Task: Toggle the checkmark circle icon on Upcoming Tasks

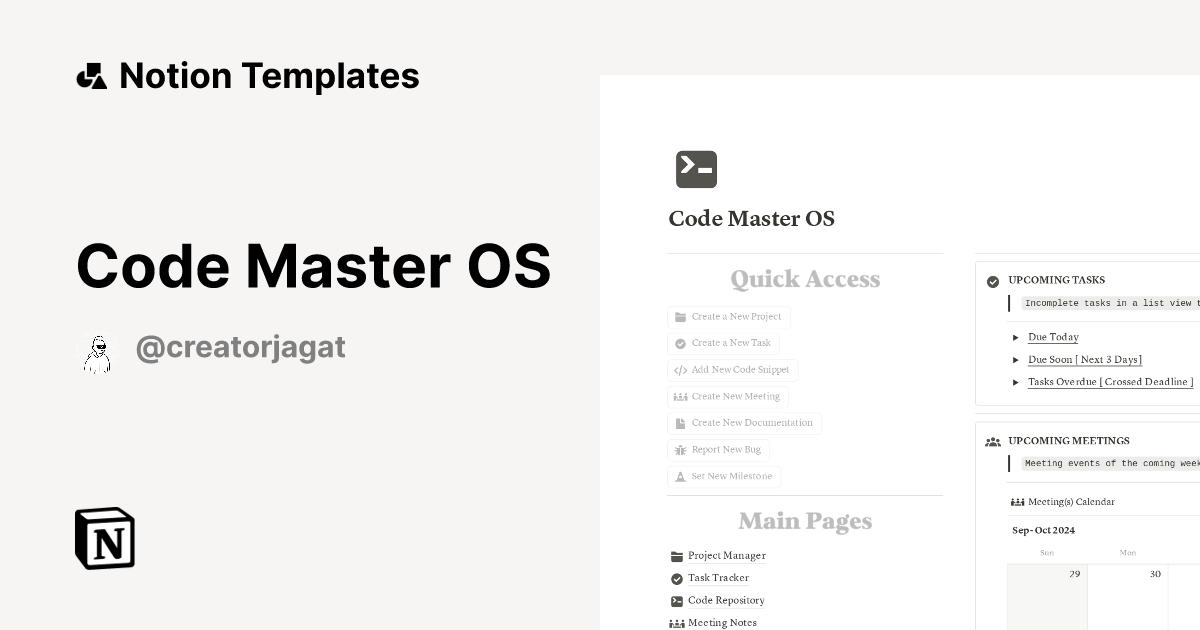Action: click(x=991, y=280)
